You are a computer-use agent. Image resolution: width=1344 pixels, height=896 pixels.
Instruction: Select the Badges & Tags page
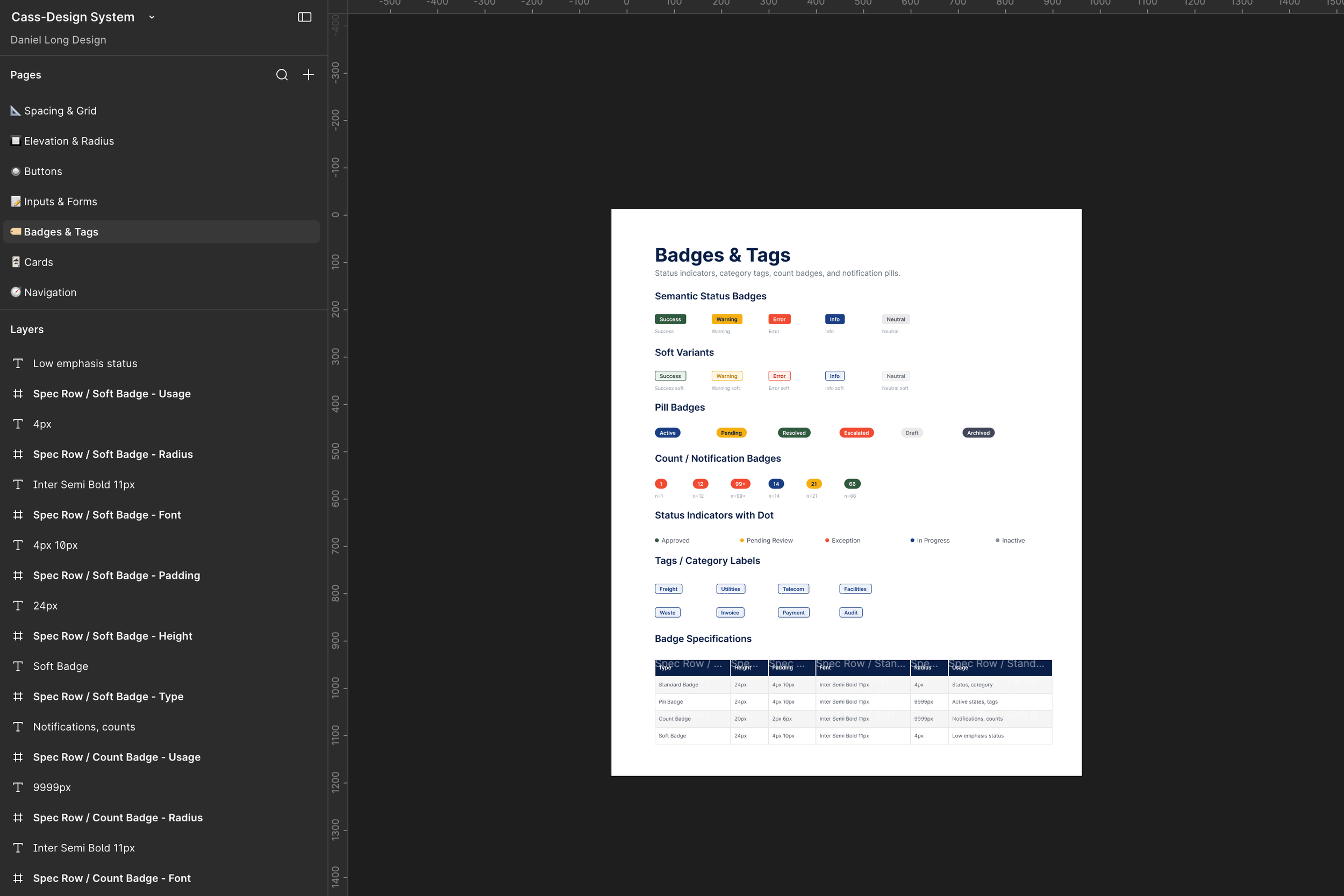(x=161, y=232)
